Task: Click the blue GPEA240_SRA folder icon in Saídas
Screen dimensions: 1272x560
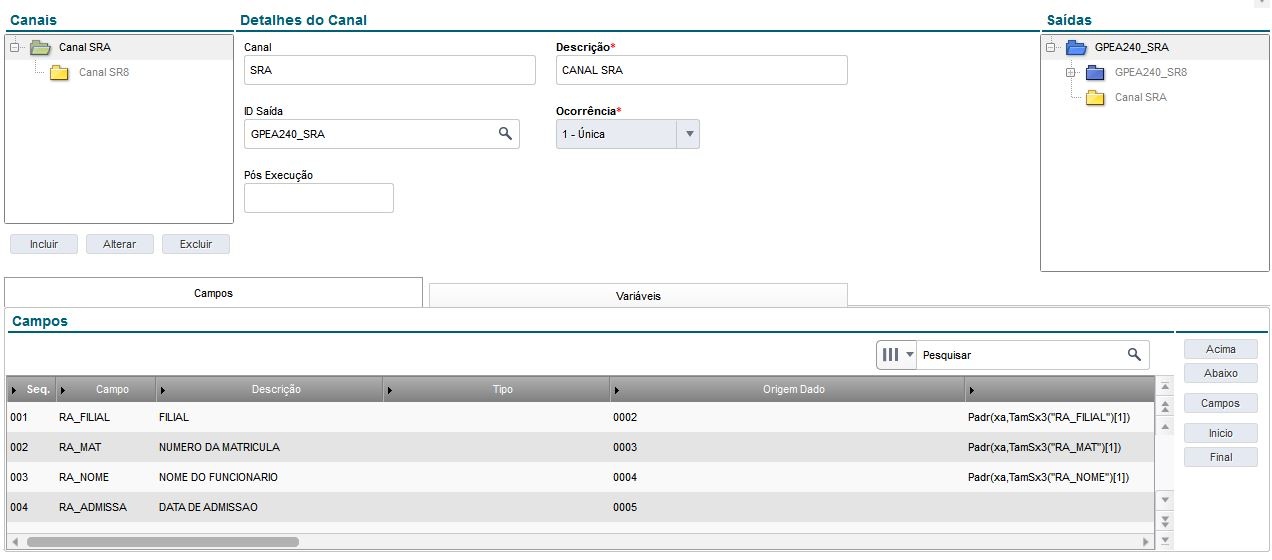Action: click(1076, 47)
